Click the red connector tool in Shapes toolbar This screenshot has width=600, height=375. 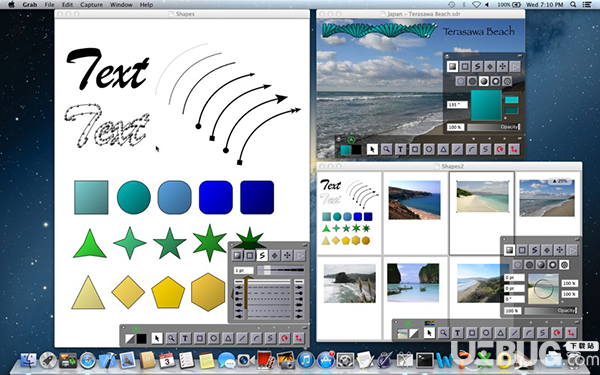[x=298, y=338]
